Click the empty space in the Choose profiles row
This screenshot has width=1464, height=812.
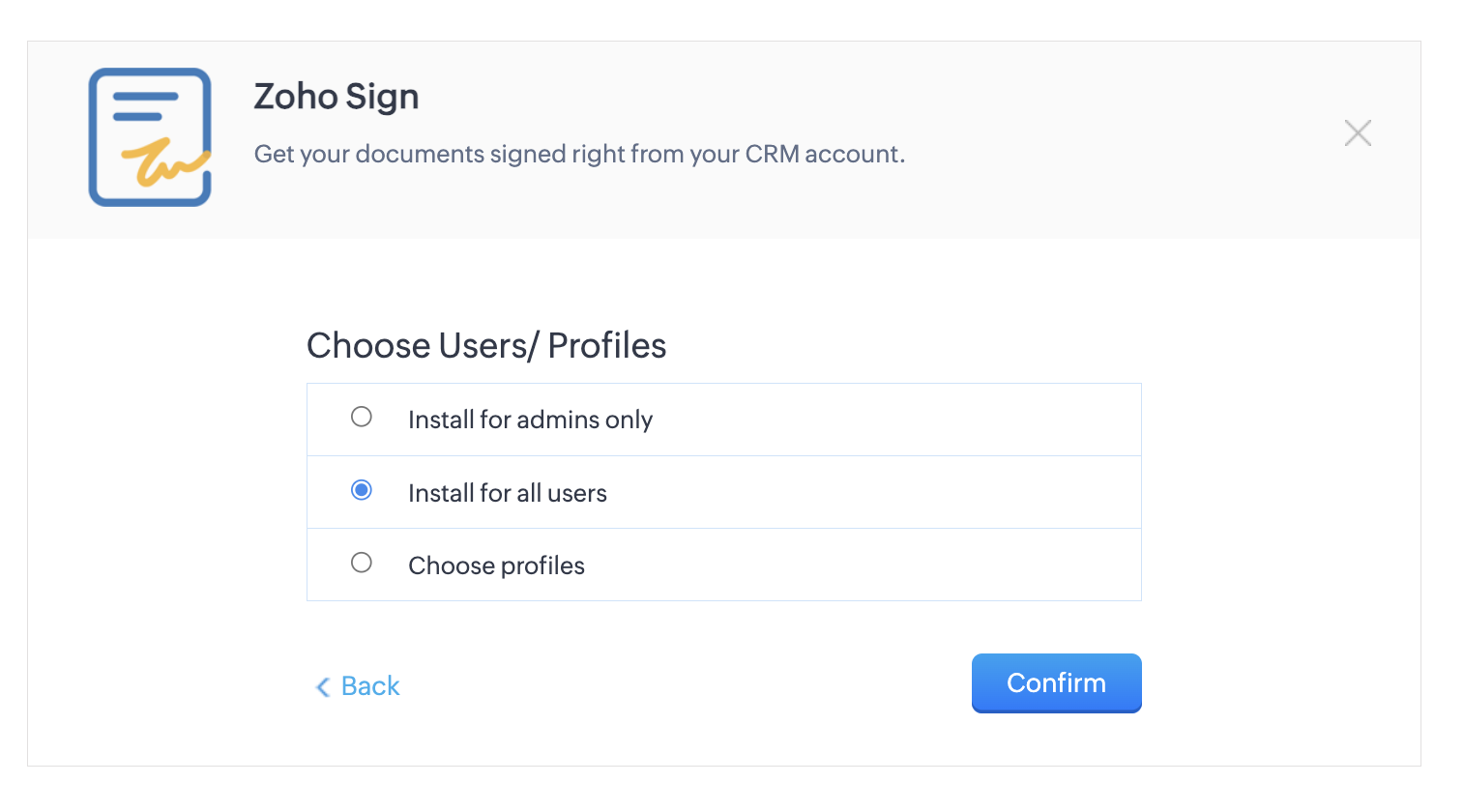[x=861, y=565]
